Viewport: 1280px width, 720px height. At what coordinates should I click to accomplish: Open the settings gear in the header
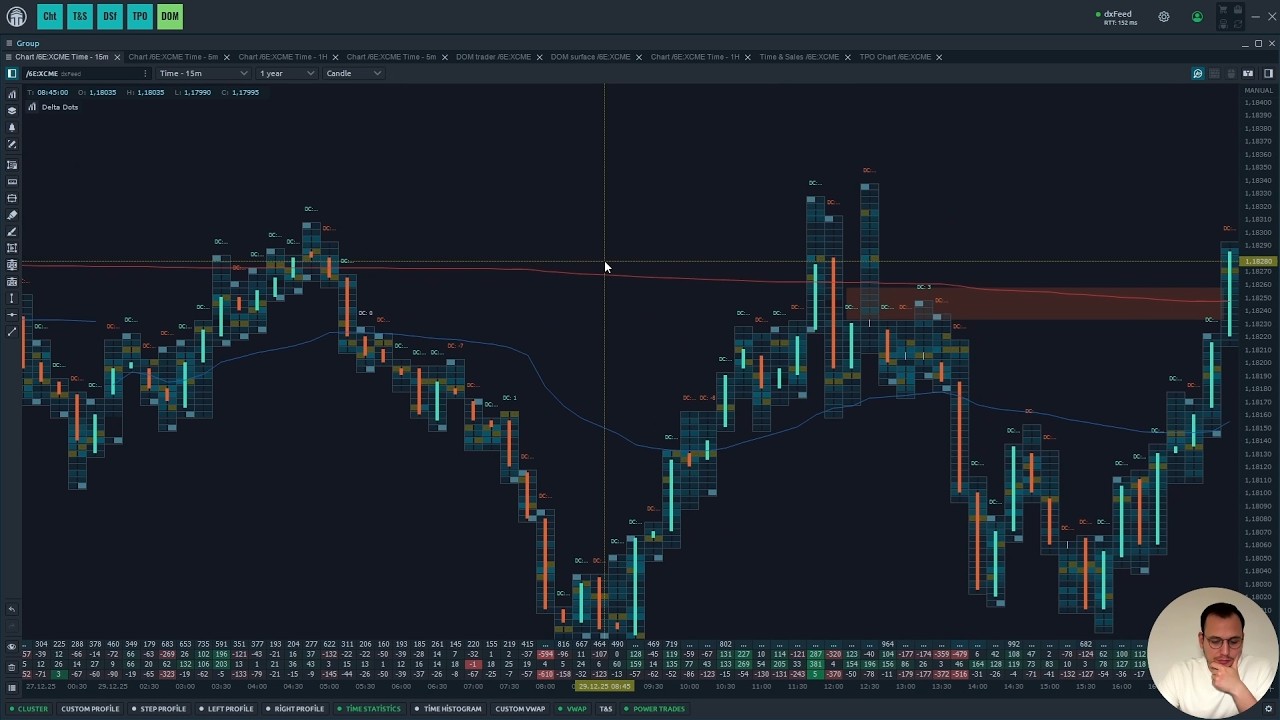(x=1164, y=17)
